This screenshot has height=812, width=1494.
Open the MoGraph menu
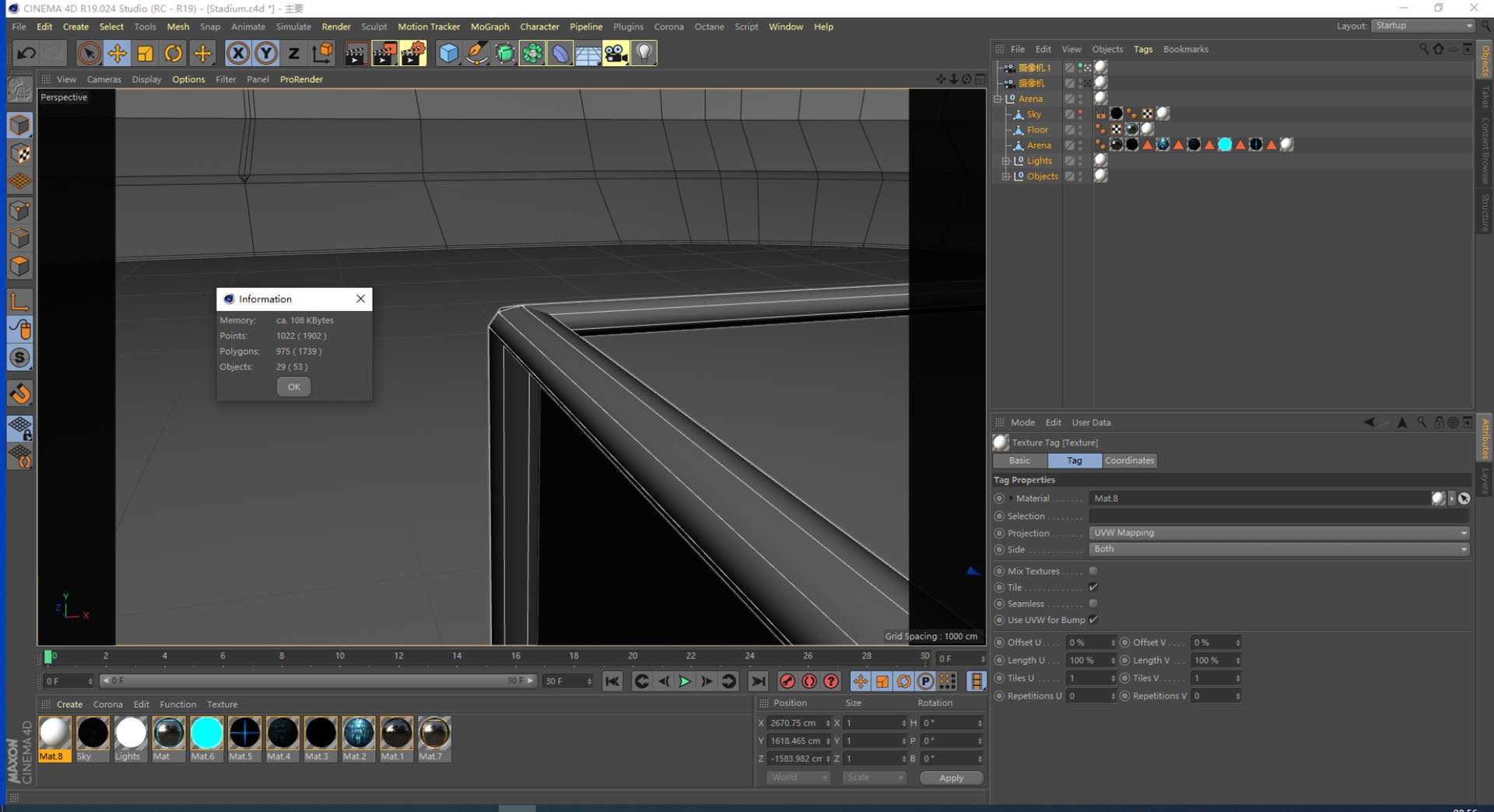489,26
